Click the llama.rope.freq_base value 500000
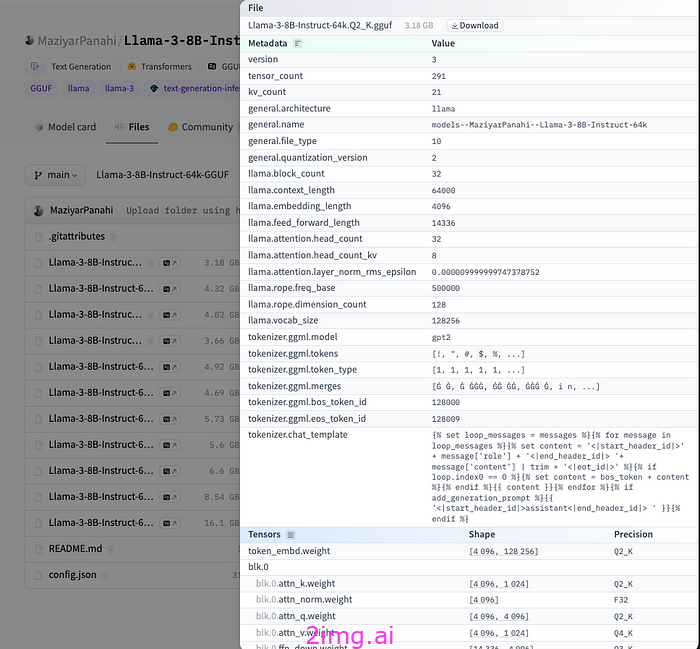The height and width of the screenshot is (649, 700). tap(446, 288)
